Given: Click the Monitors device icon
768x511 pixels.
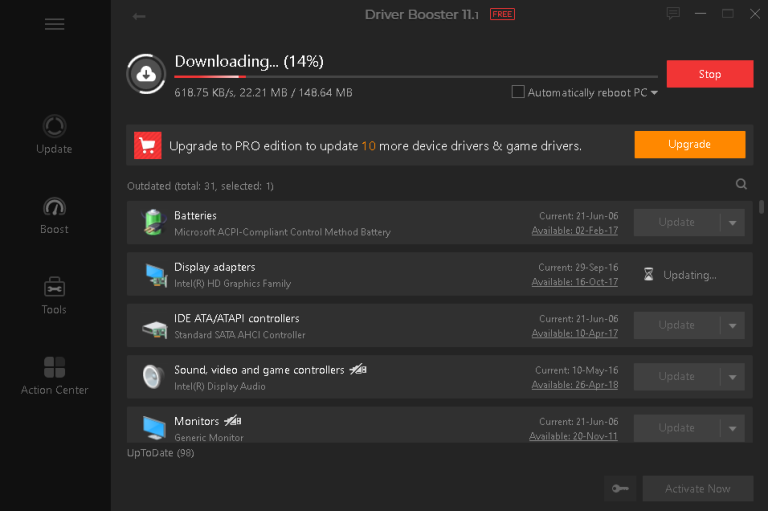Looking at the screenshot, I should [154, 428].
